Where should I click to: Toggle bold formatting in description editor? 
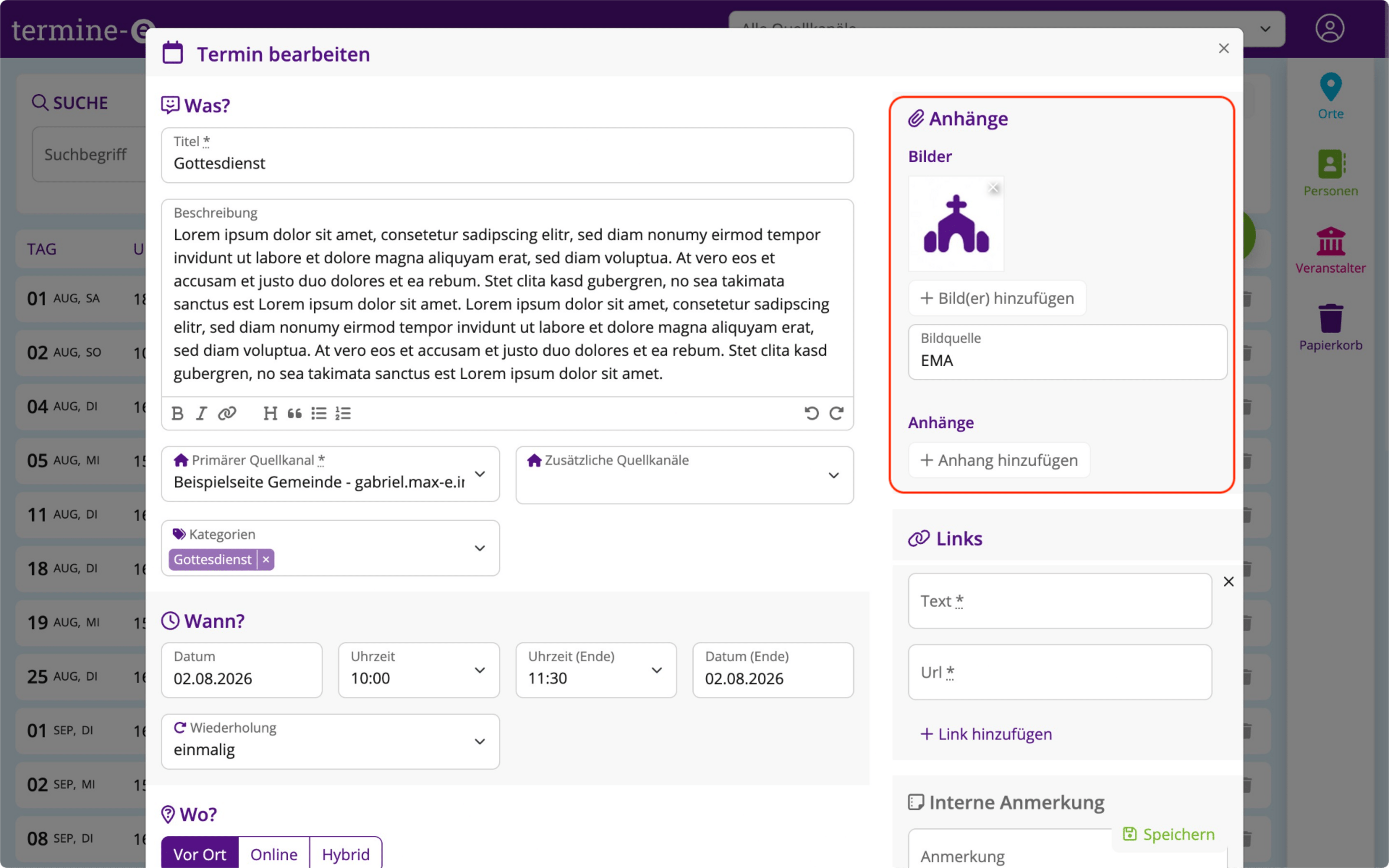click(x=178, y=413)
